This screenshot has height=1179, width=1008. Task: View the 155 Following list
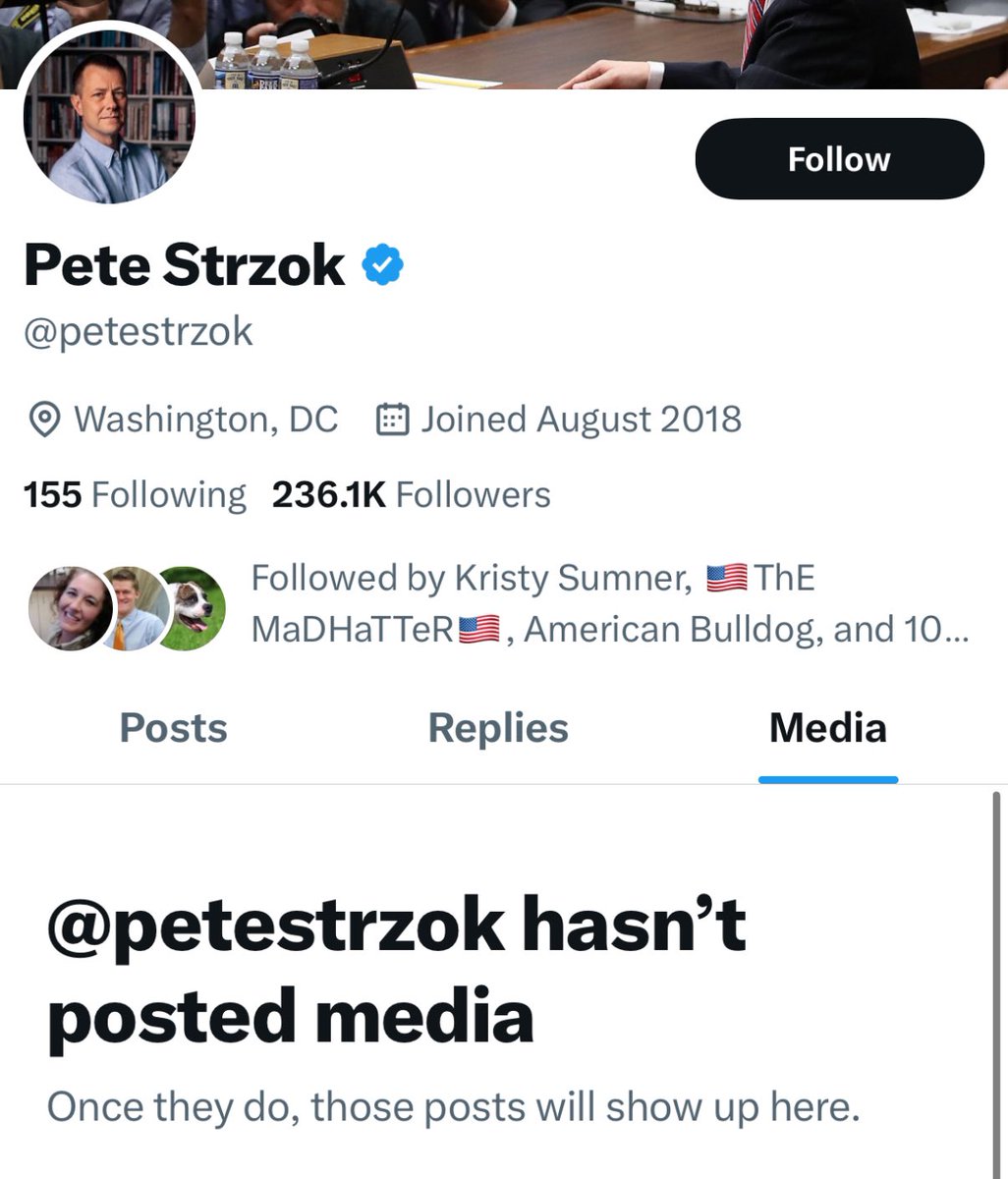pyautogui.click(x=135, y=494)
